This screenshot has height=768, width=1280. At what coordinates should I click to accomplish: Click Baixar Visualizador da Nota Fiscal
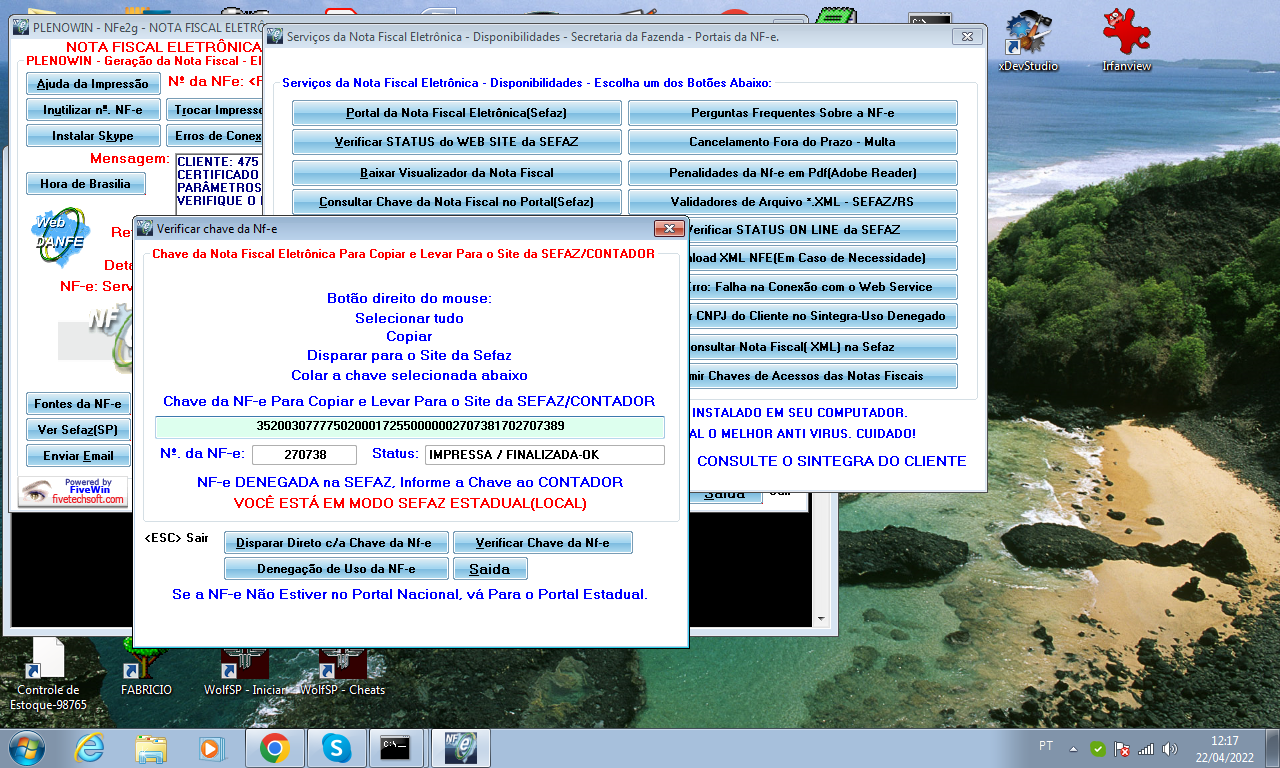click(x=457, y=173)
